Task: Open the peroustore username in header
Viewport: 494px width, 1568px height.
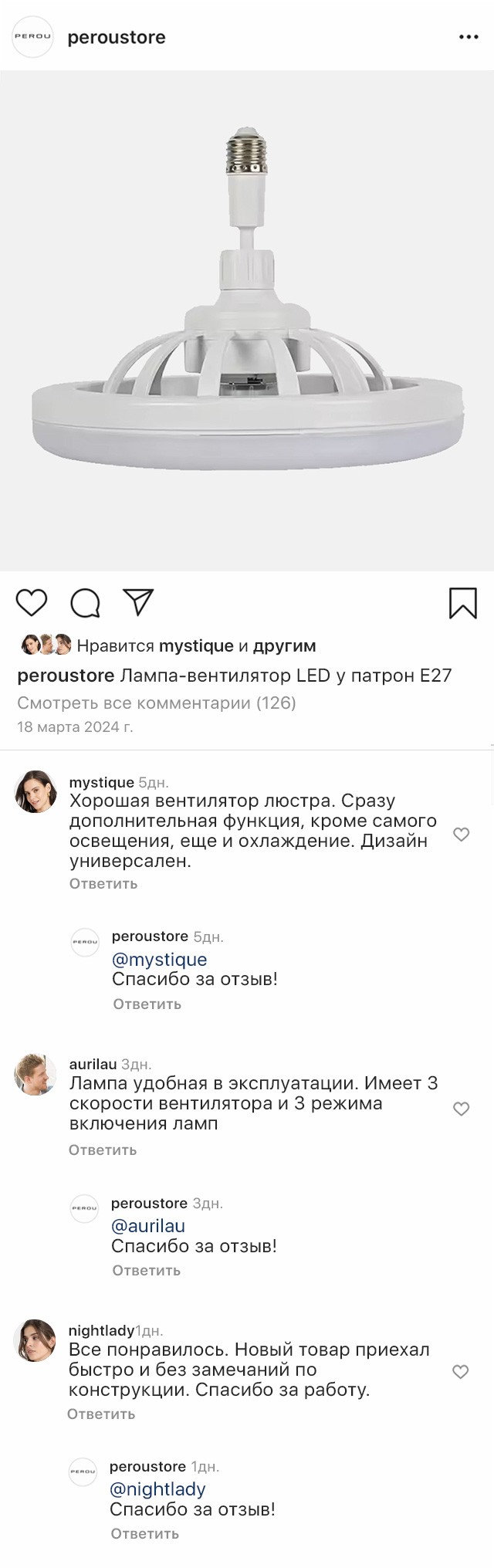Action: click(117, 37)
